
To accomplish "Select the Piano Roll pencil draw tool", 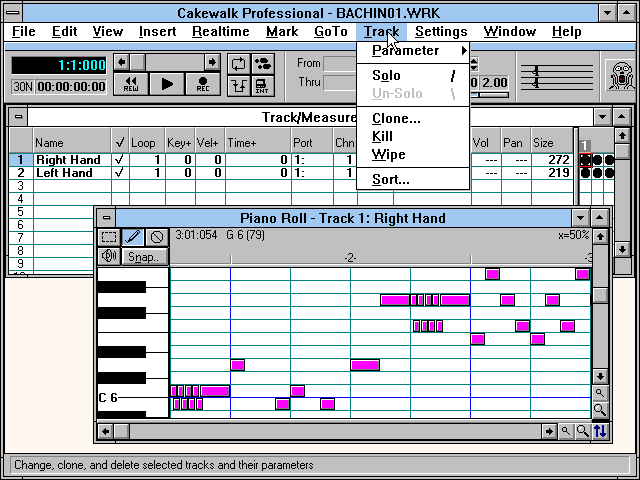I will (x=133, y=237).
